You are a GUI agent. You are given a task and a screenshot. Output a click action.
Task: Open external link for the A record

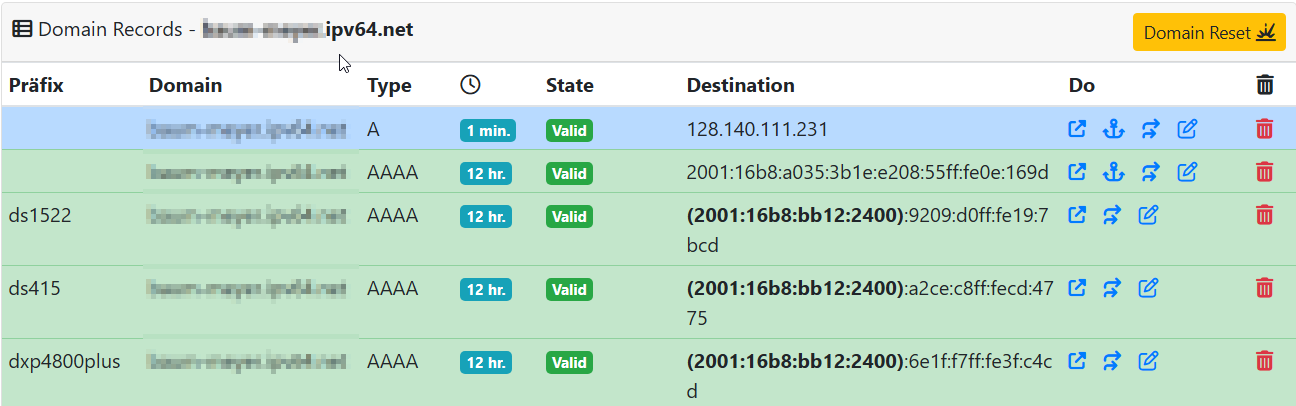[x=1077, y=129]
